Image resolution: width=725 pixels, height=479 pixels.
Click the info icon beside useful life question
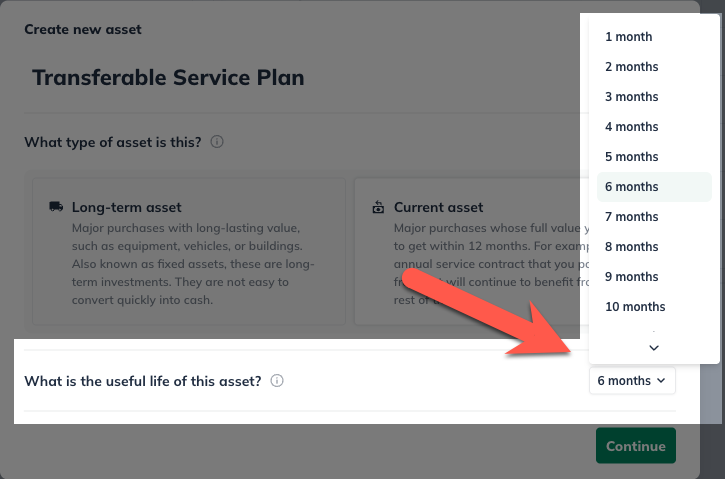[x=278, y=381]
